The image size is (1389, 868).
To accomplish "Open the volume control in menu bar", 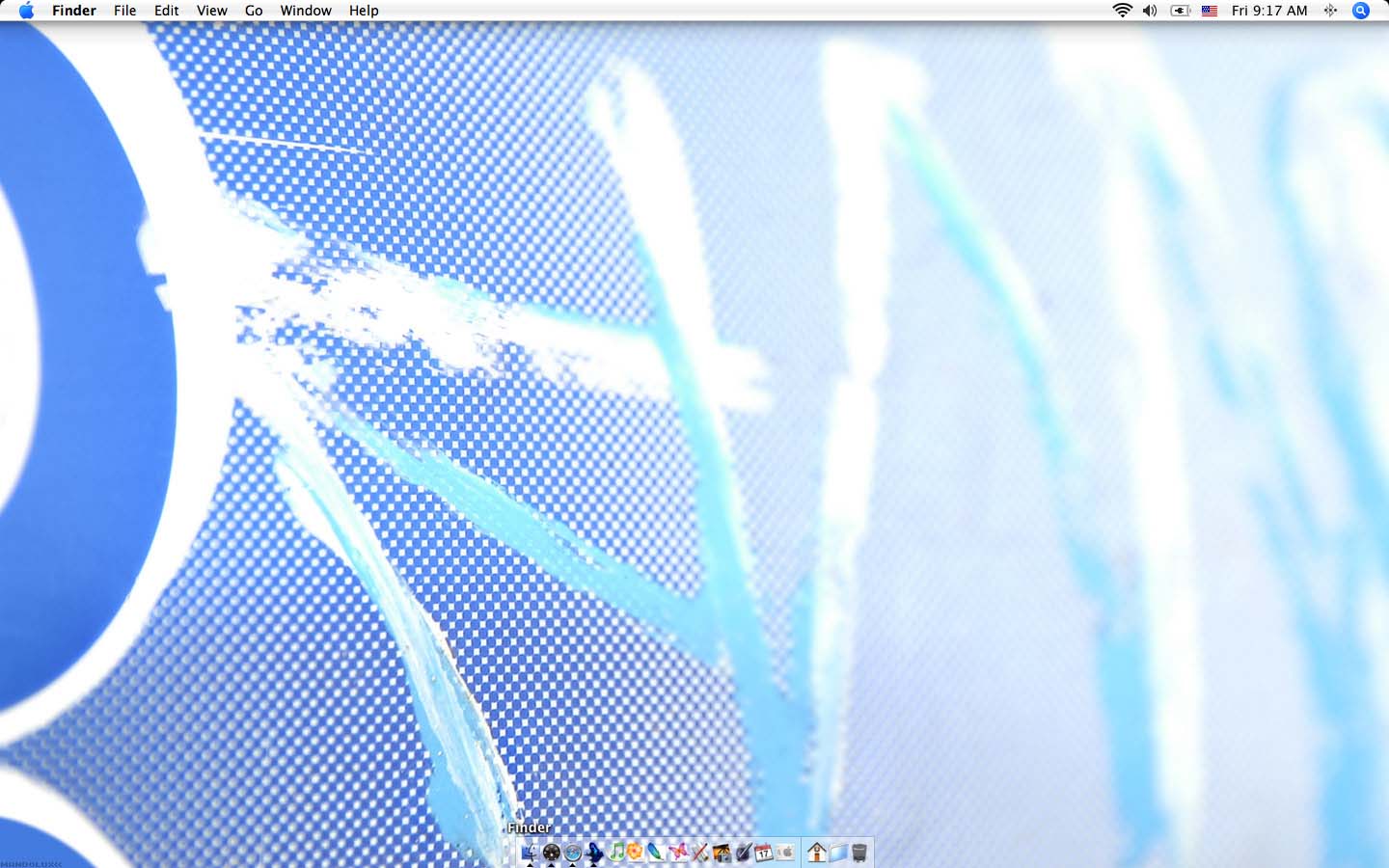I will pos(1150,11).
